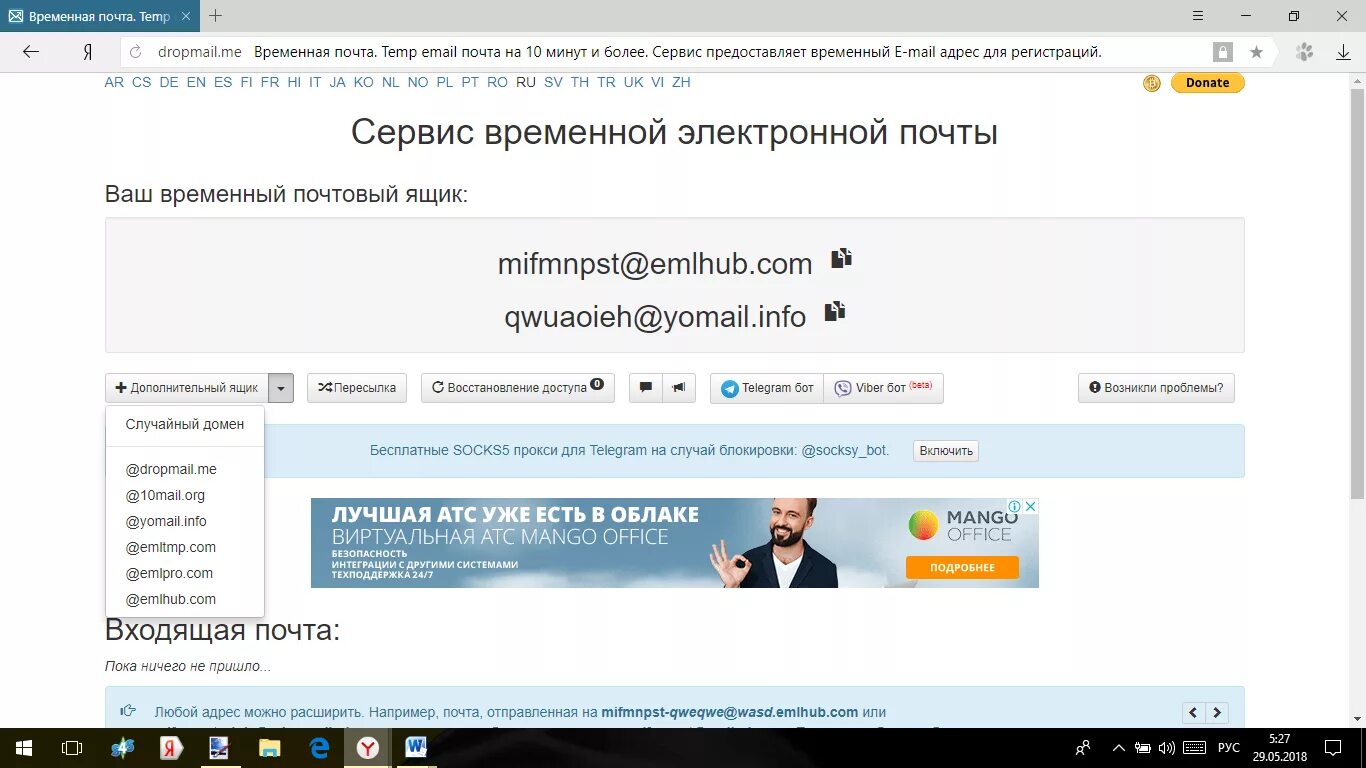Close the ad with the X icon
Screen dimensions: 1366x768
tap(1031, 506)
